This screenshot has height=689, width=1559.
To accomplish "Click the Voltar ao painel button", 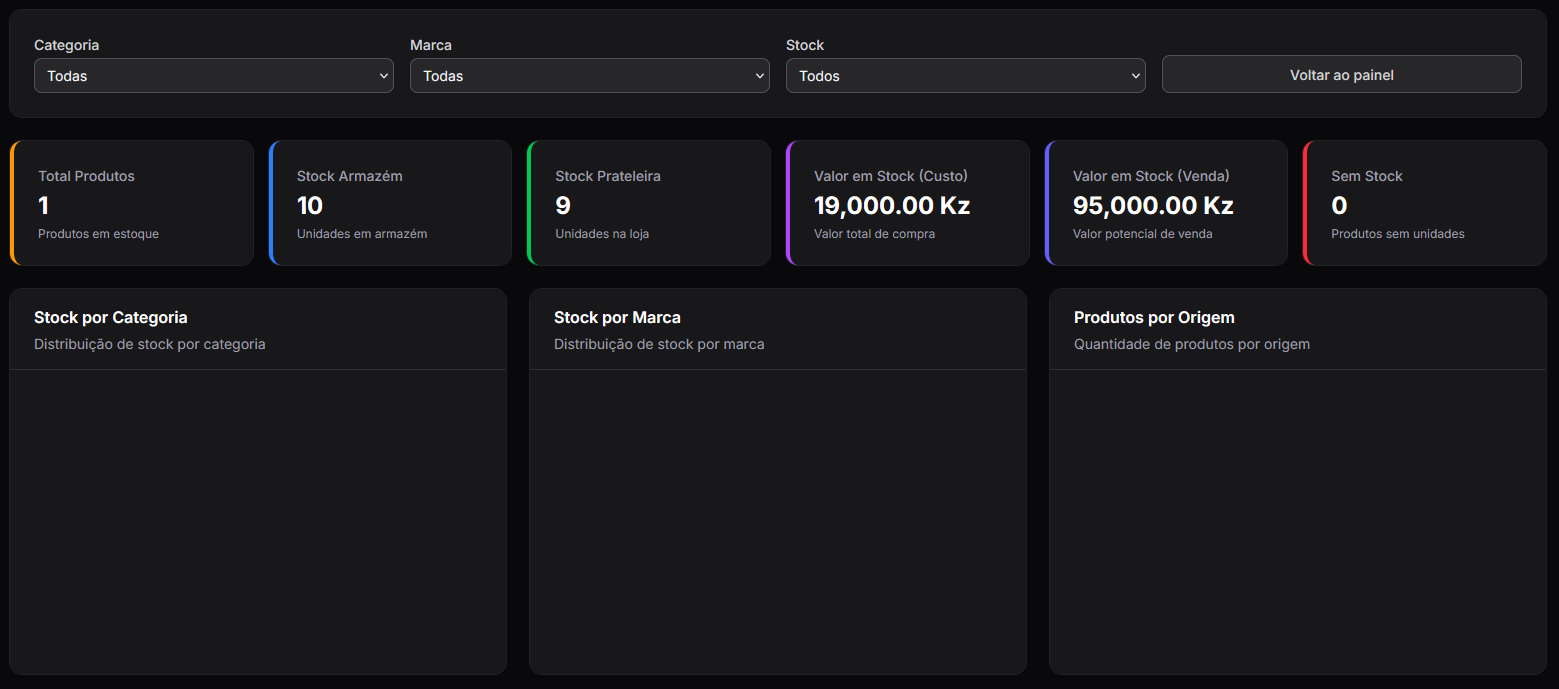I will [x=1342, y=75].
